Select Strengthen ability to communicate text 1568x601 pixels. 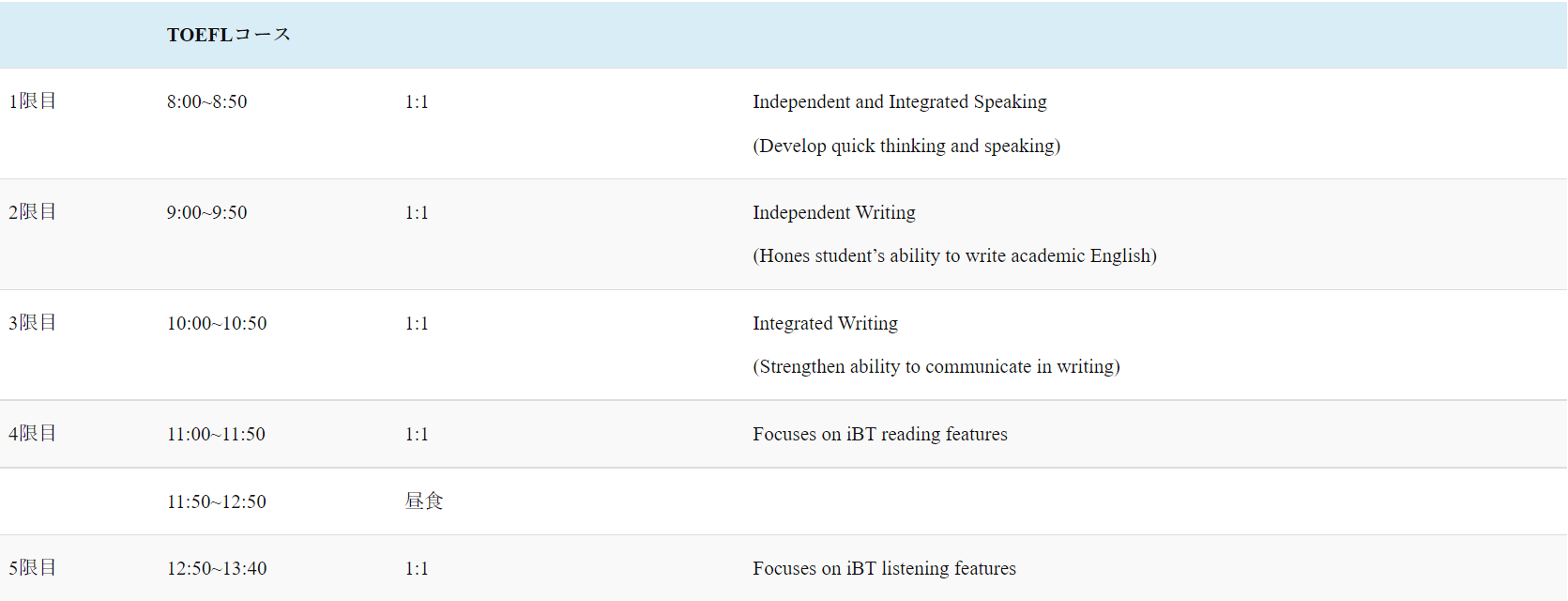tap(936, 366)
